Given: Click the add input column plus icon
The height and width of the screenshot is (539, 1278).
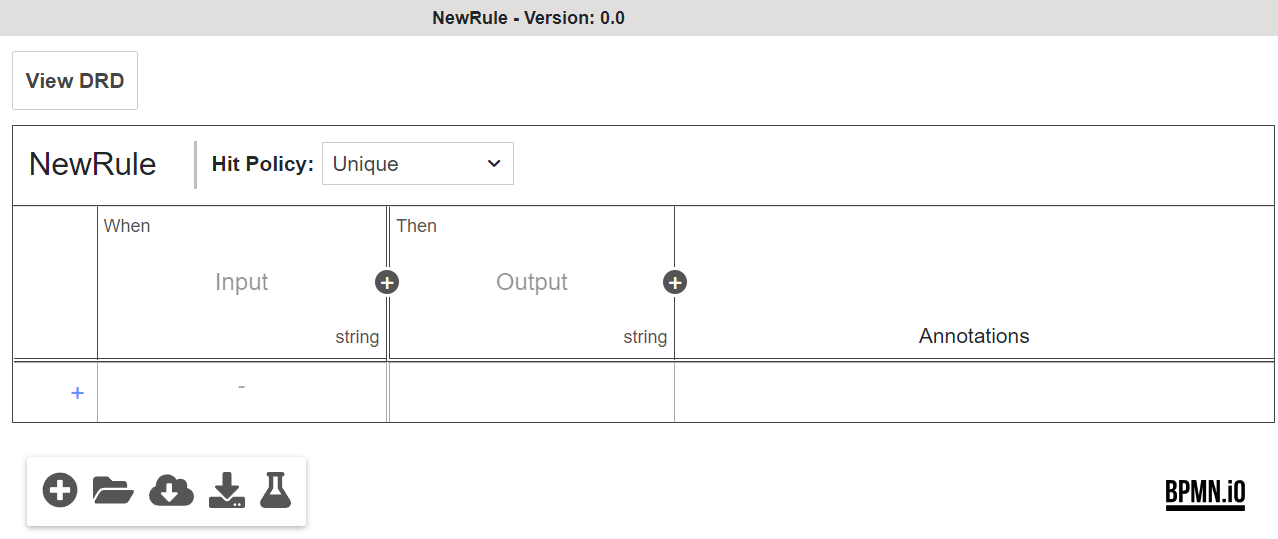Looking at the screenshot, I should pyautogui.click(x=387, y=282).
